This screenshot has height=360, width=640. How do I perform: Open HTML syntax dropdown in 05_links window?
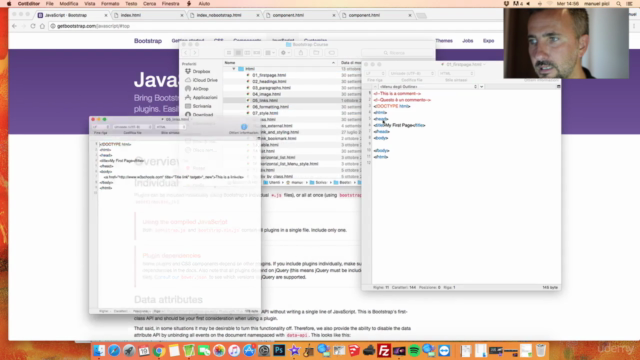point(170,127)
